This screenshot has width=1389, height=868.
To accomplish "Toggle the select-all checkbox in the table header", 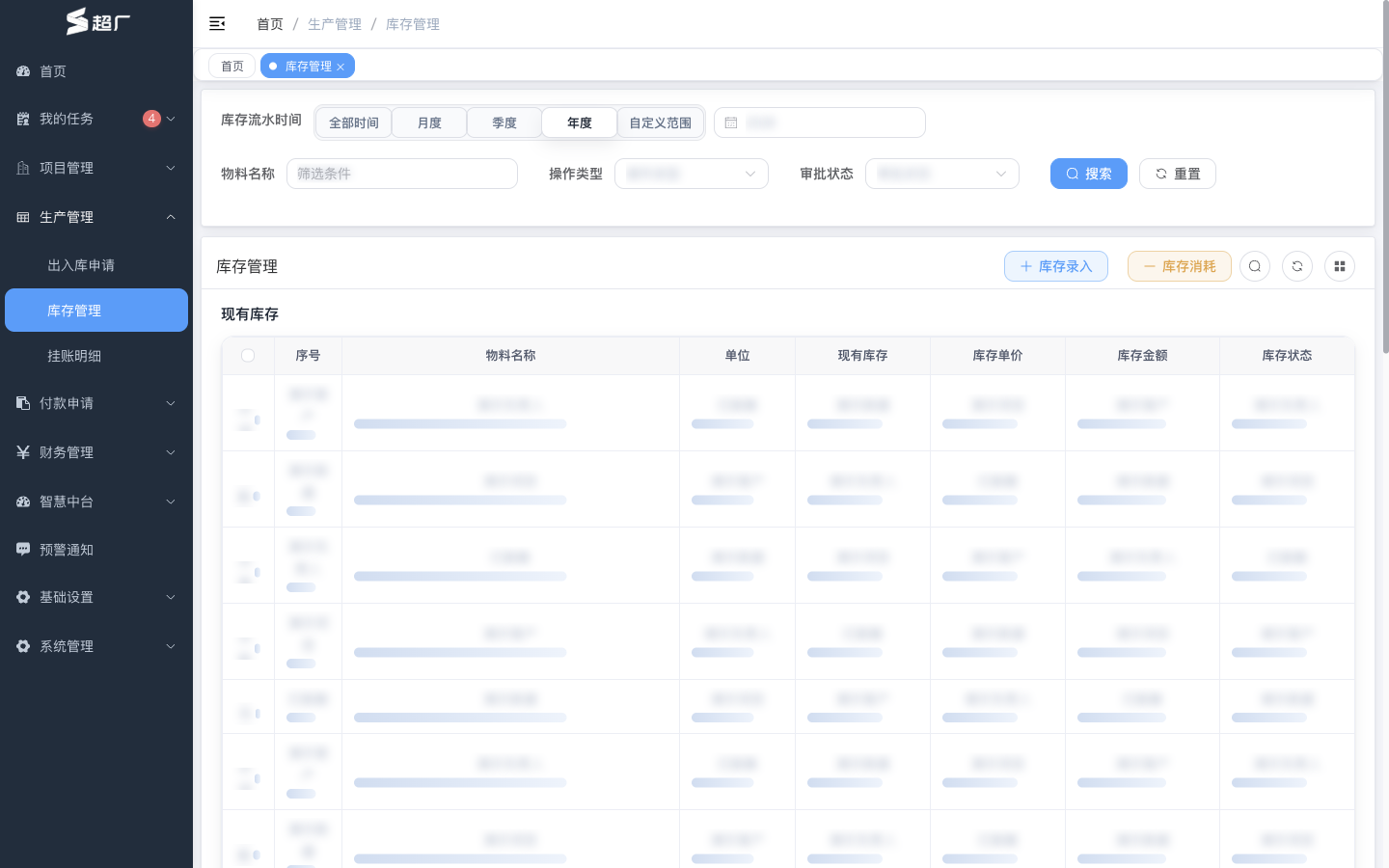I will [248, 356].
